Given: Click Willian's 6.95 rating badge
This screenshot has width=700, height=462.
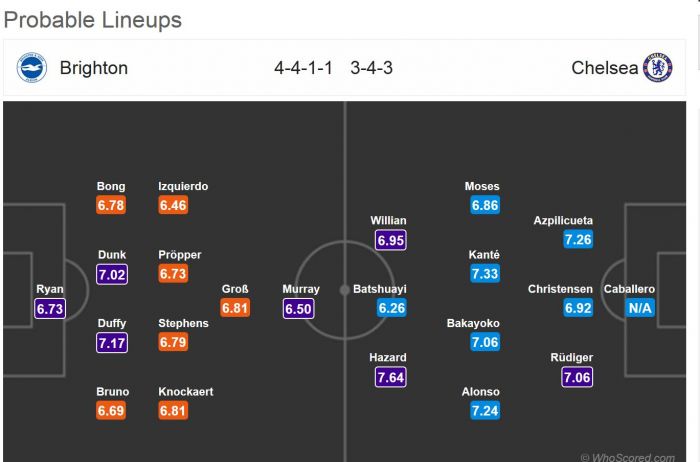Looking at the screenshot, I should [391, 239].
